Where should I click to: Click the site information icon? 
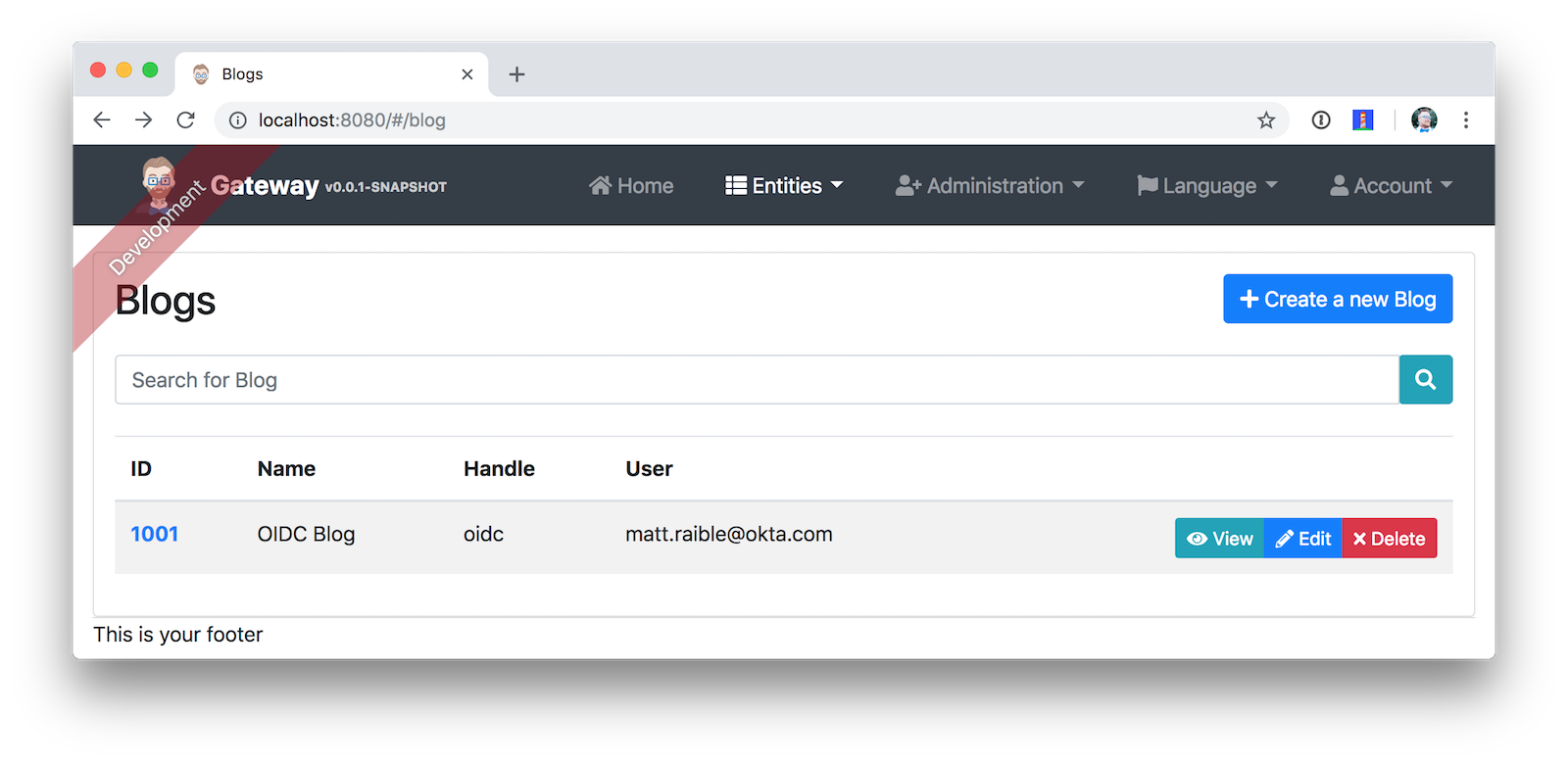pyautogui.click(x=237, y=120)
